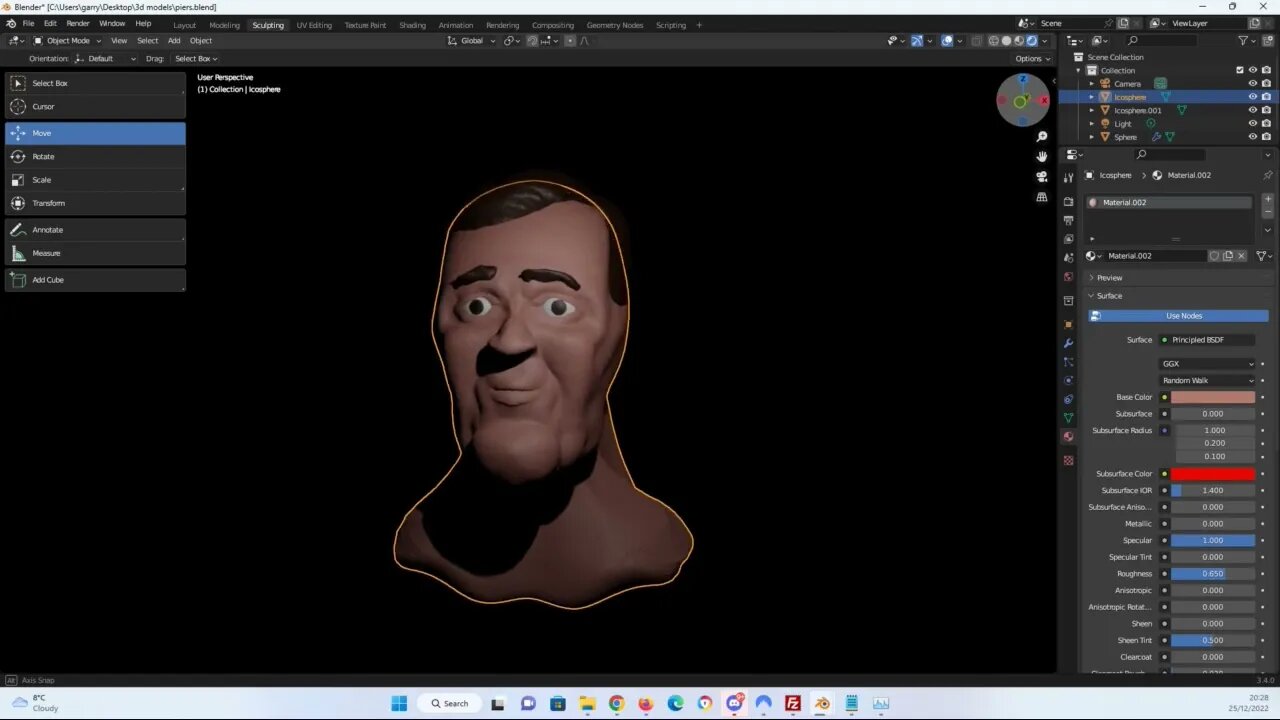Switch to the Shading workspace tab

412,25
